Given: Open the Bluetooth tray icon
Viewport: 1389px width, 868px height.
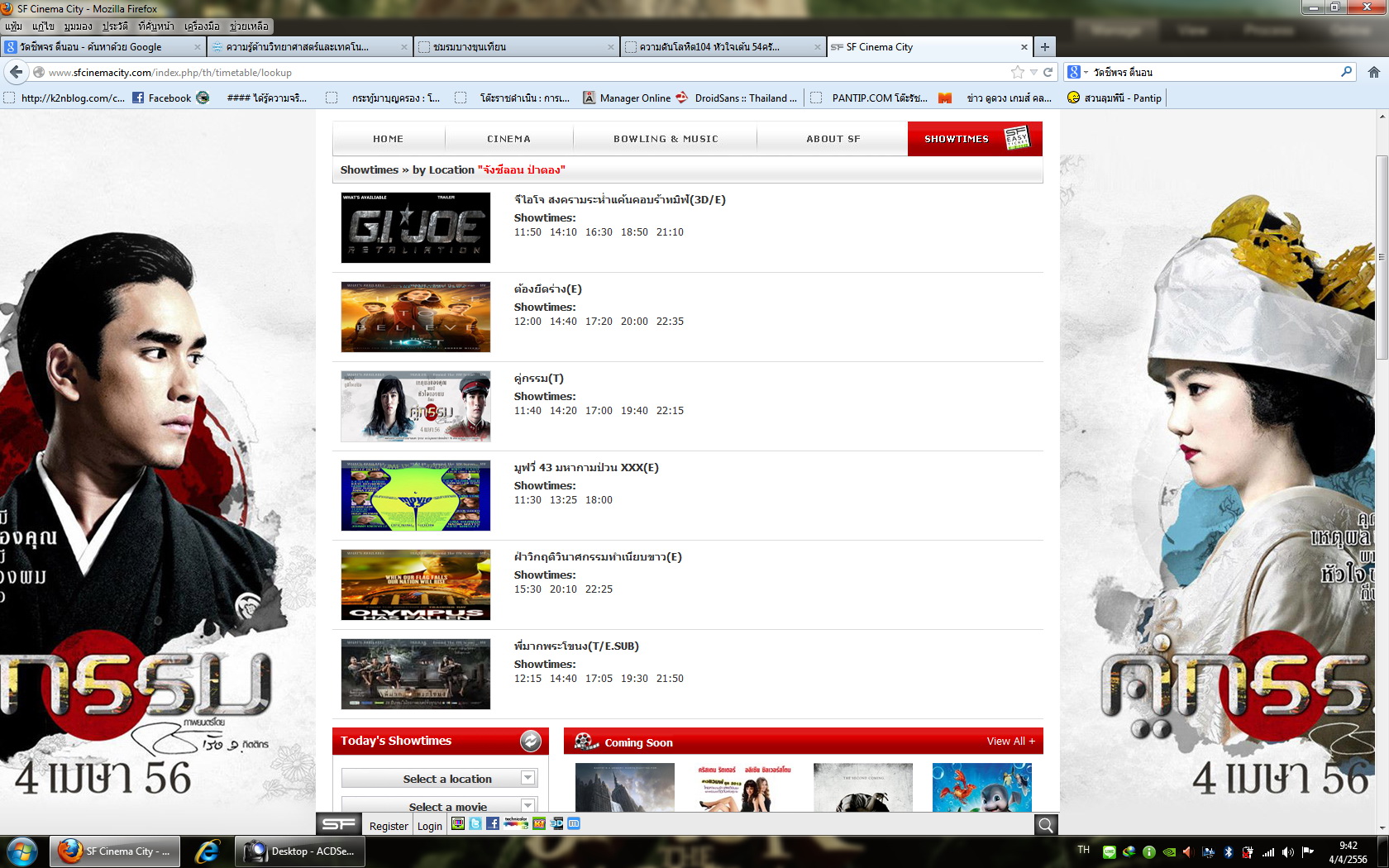Looking at the screenshot, I should pos(1229,852).
